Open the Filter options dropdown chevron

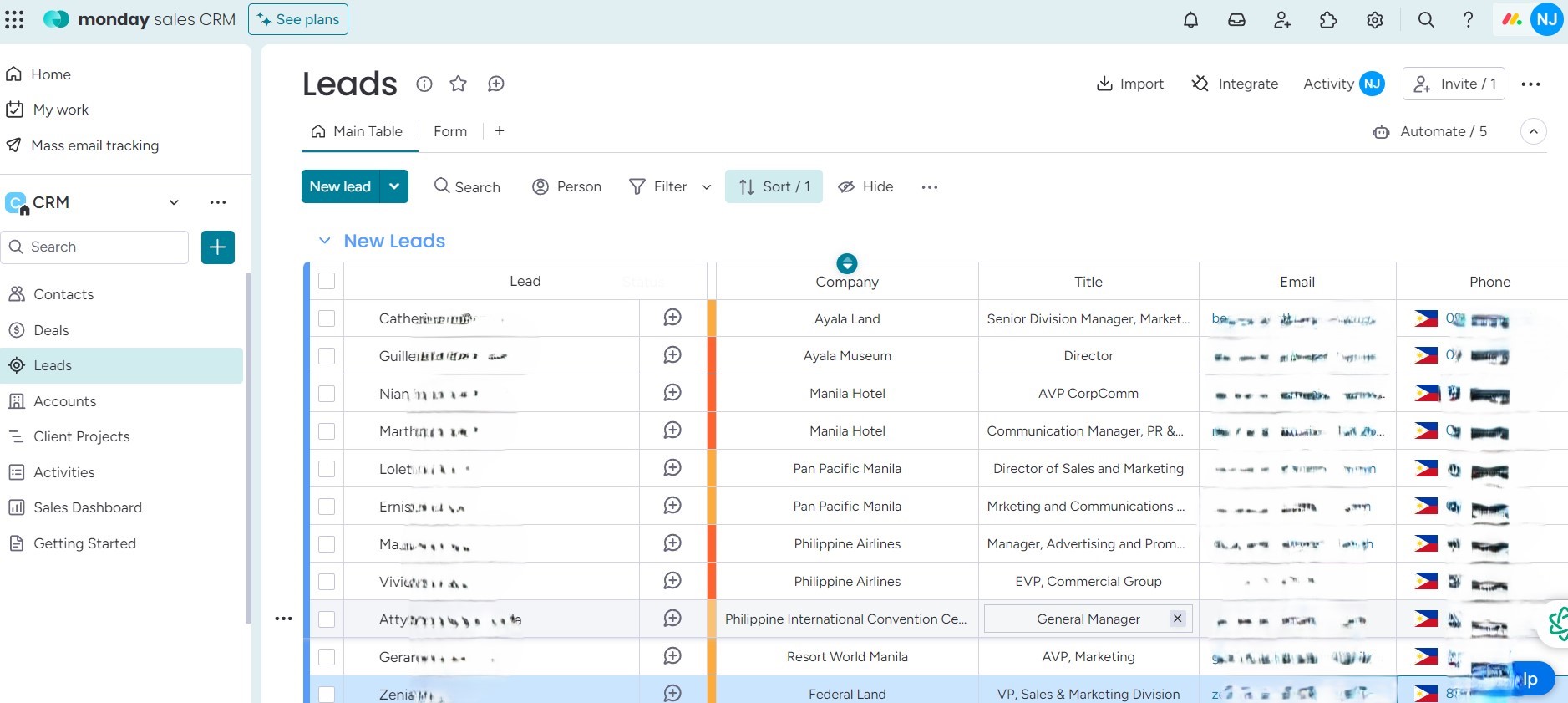[707, 187]
